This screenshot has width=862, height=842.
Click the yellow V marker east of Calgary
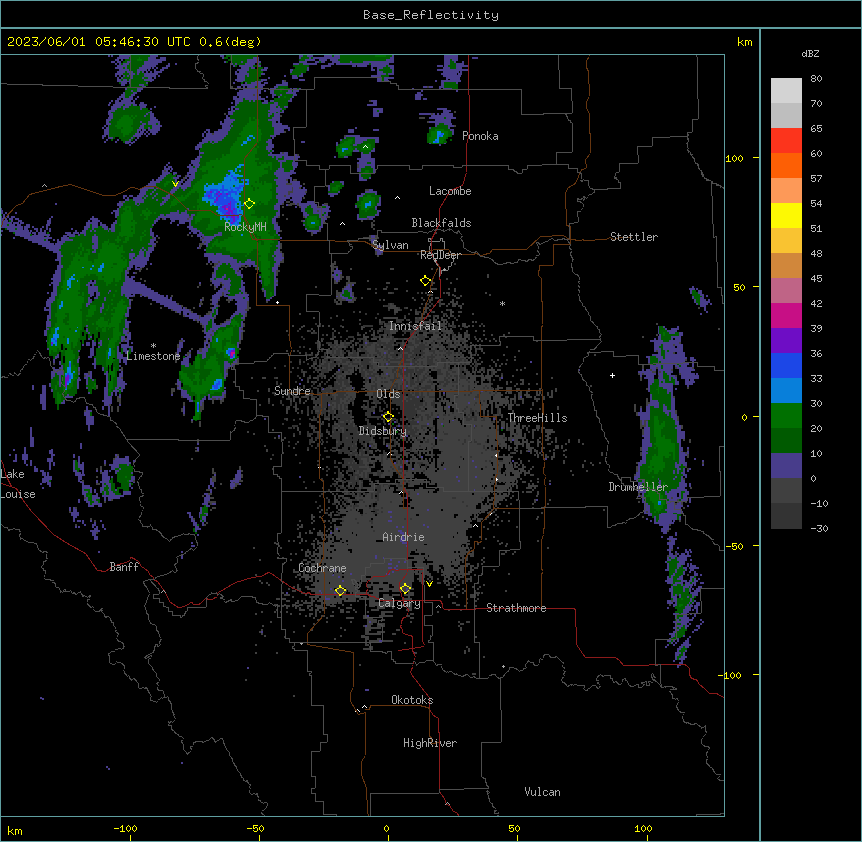pyautogui.click(x=429, y=584)
